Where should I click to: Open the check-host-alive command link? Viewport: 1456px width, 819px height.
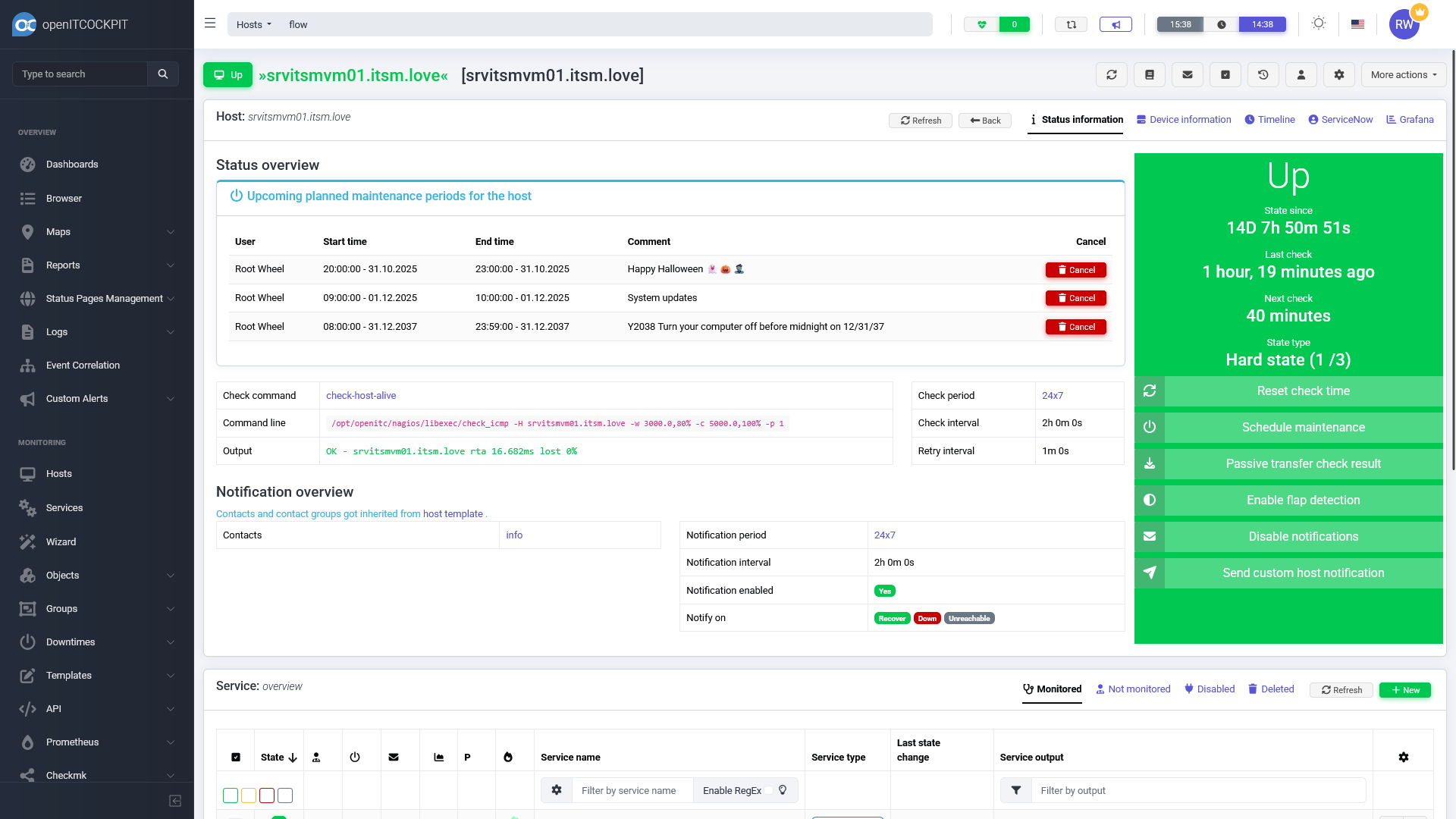coord(361,396)
